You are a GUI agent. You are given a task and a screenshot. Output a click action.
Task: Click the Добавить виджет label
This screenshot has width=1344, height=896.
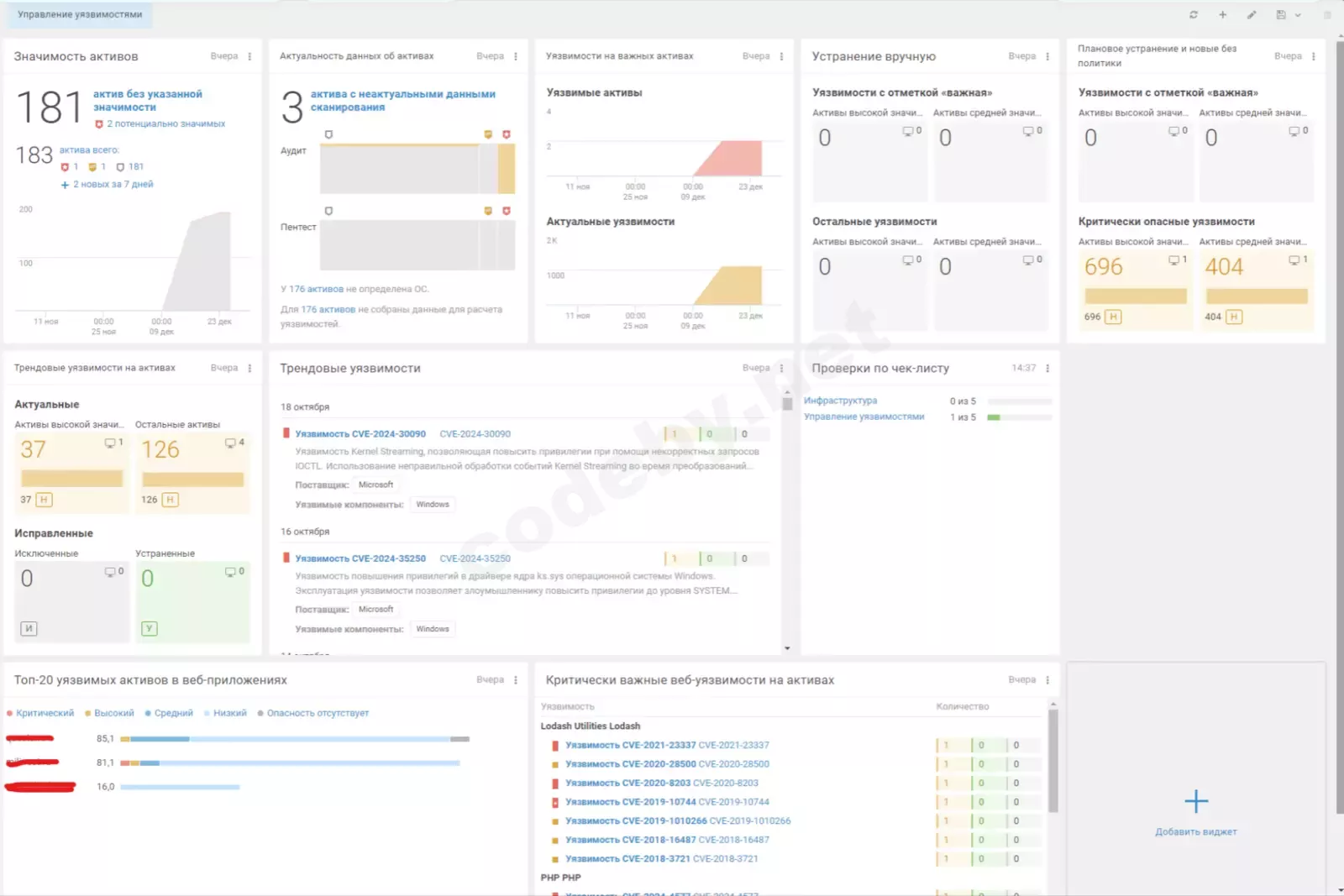[x=1196, y=832]
